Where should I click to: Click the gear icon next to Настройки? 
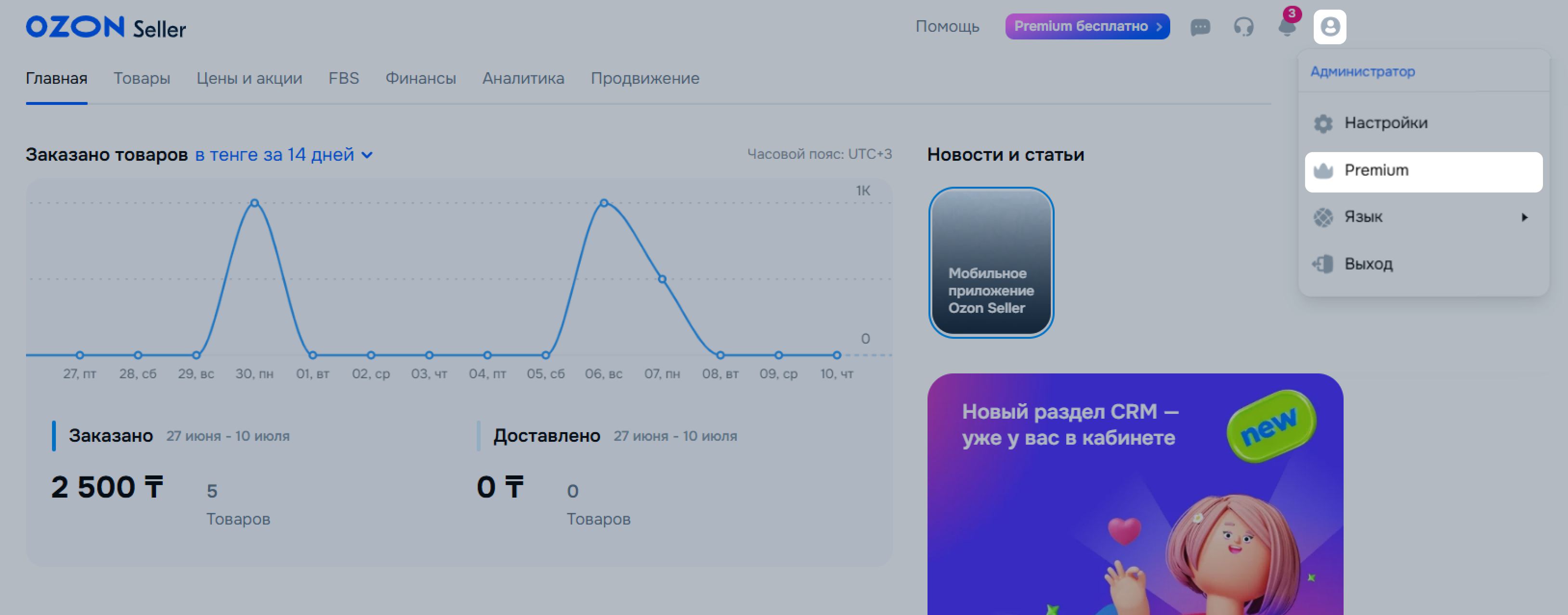coord(1323,124)
